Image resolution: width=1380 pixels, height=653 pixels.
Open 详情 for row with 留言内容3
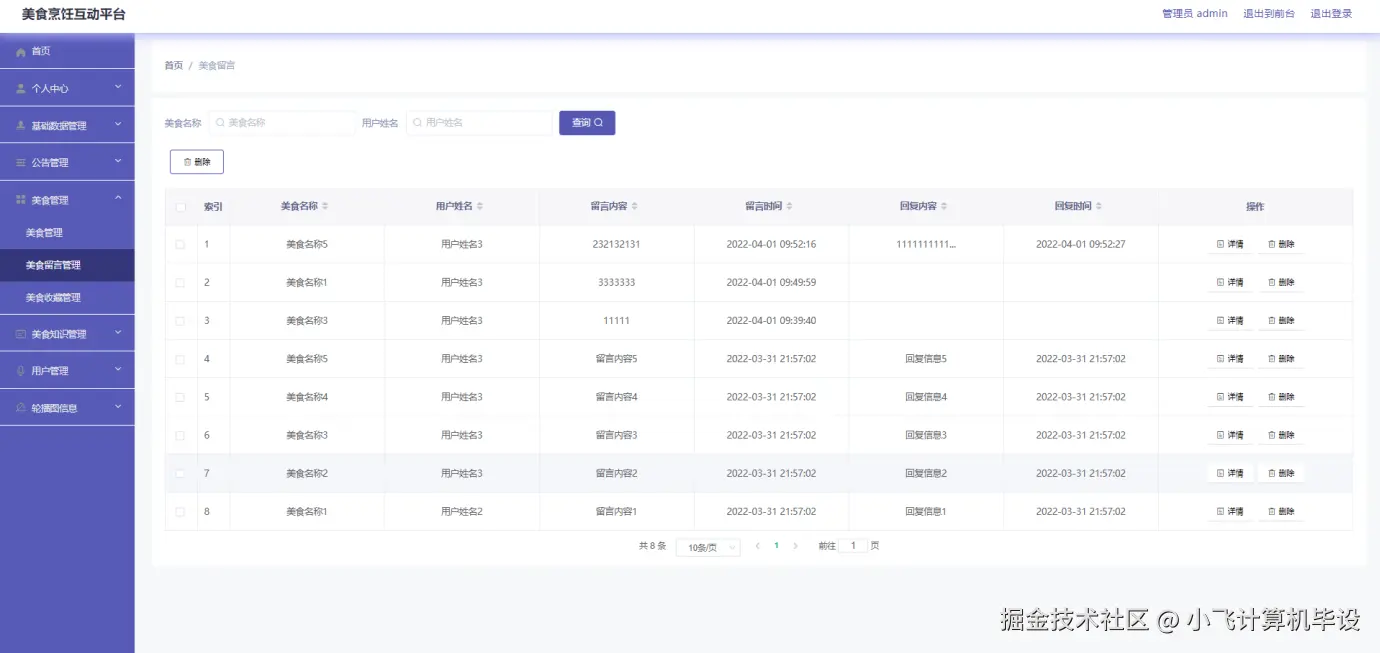tap(1230, 436)
